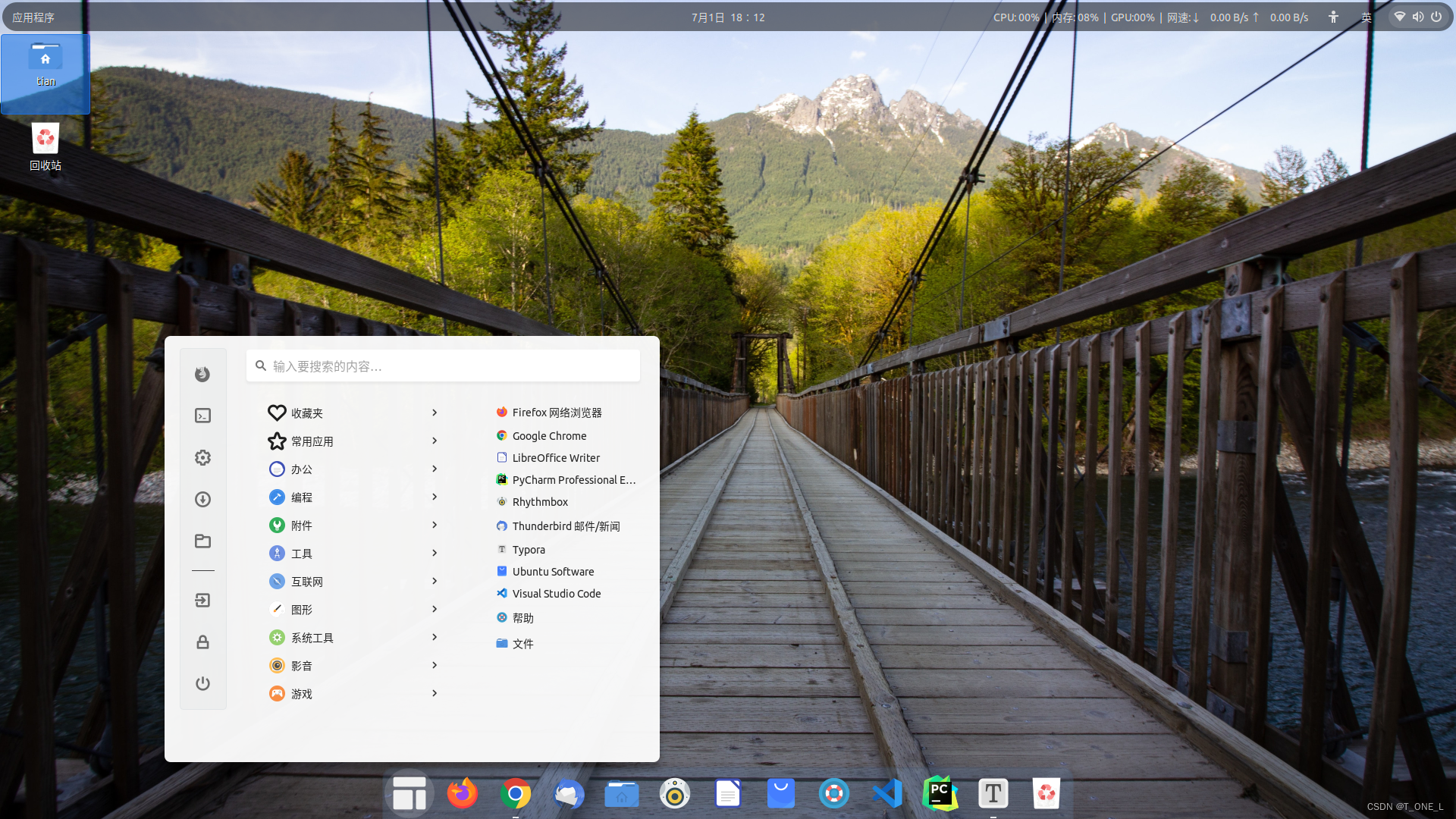This screenshot has height=819, width=1456.
Task: Click the date and time in top bar
Action: [728, 17]
